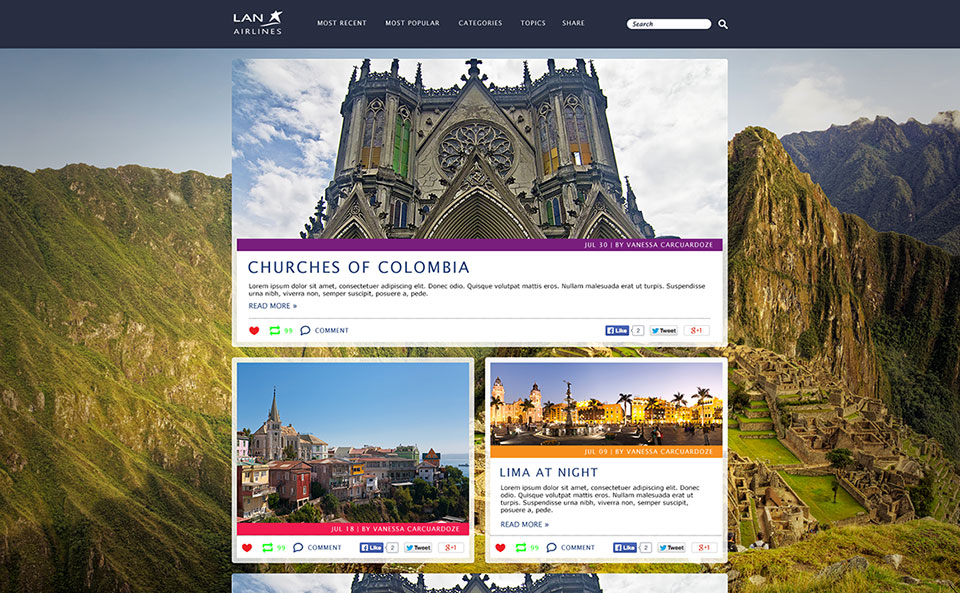
Task: Open the Comment link on Jul 18 post
Action: pyautogui.click(x=324, y=548)
